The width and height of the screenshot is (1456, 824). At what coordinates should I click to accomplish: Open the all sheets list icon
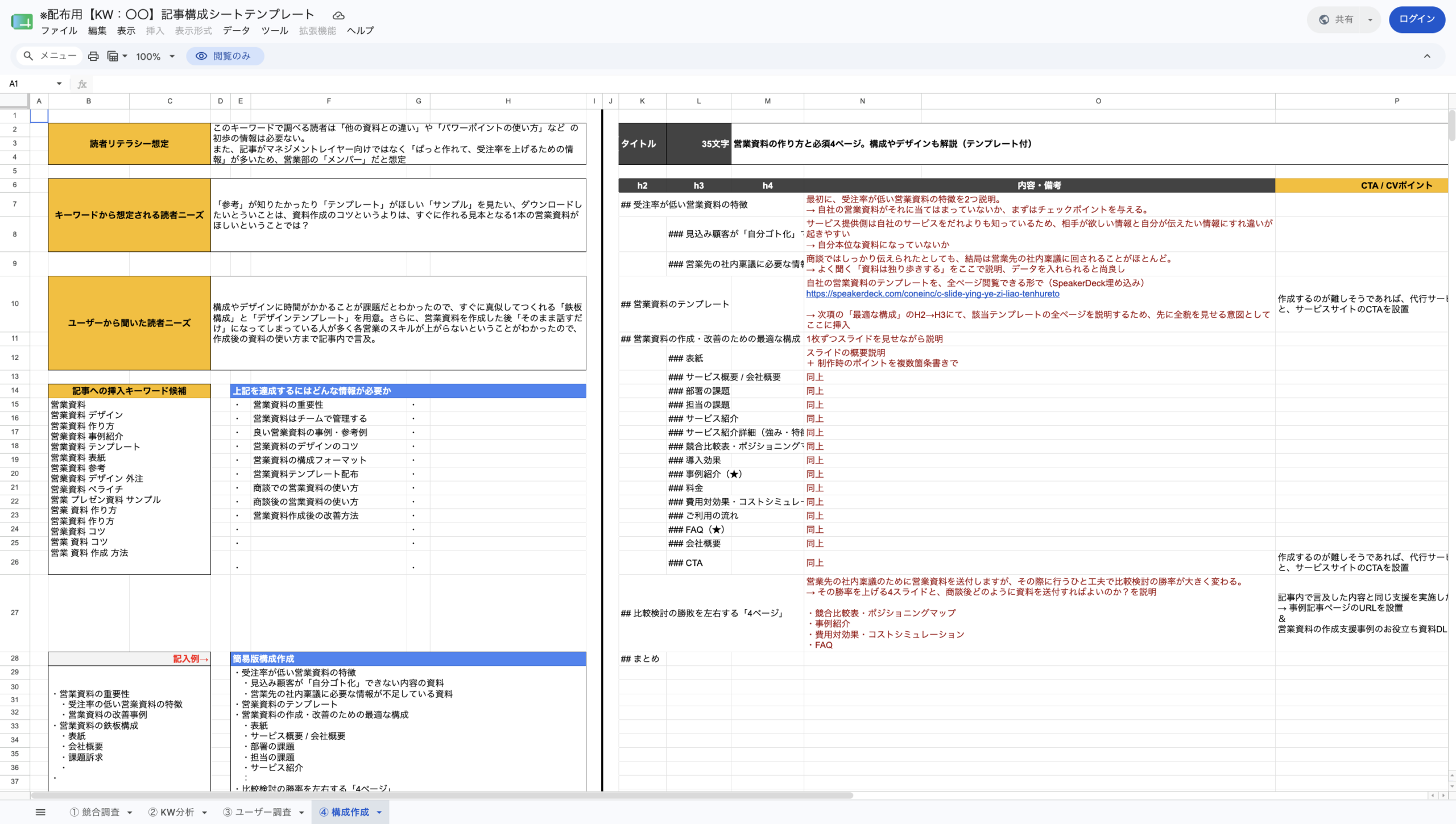point(40,812)
